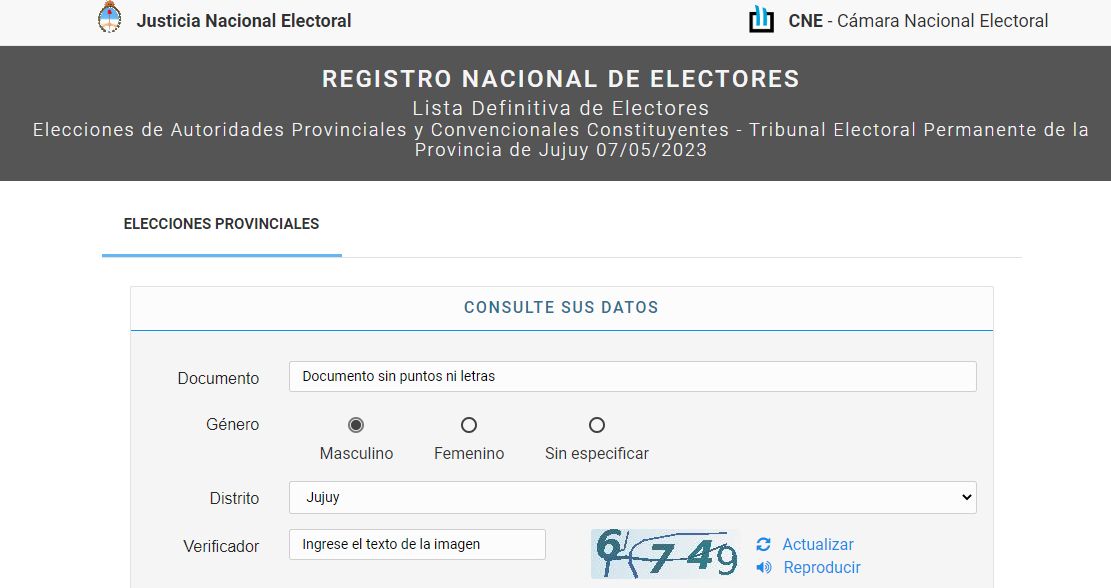Select the Masculino gender radio button
Image resolution: width=1111 pixels, height=588 pixels.
pos(356,425)
